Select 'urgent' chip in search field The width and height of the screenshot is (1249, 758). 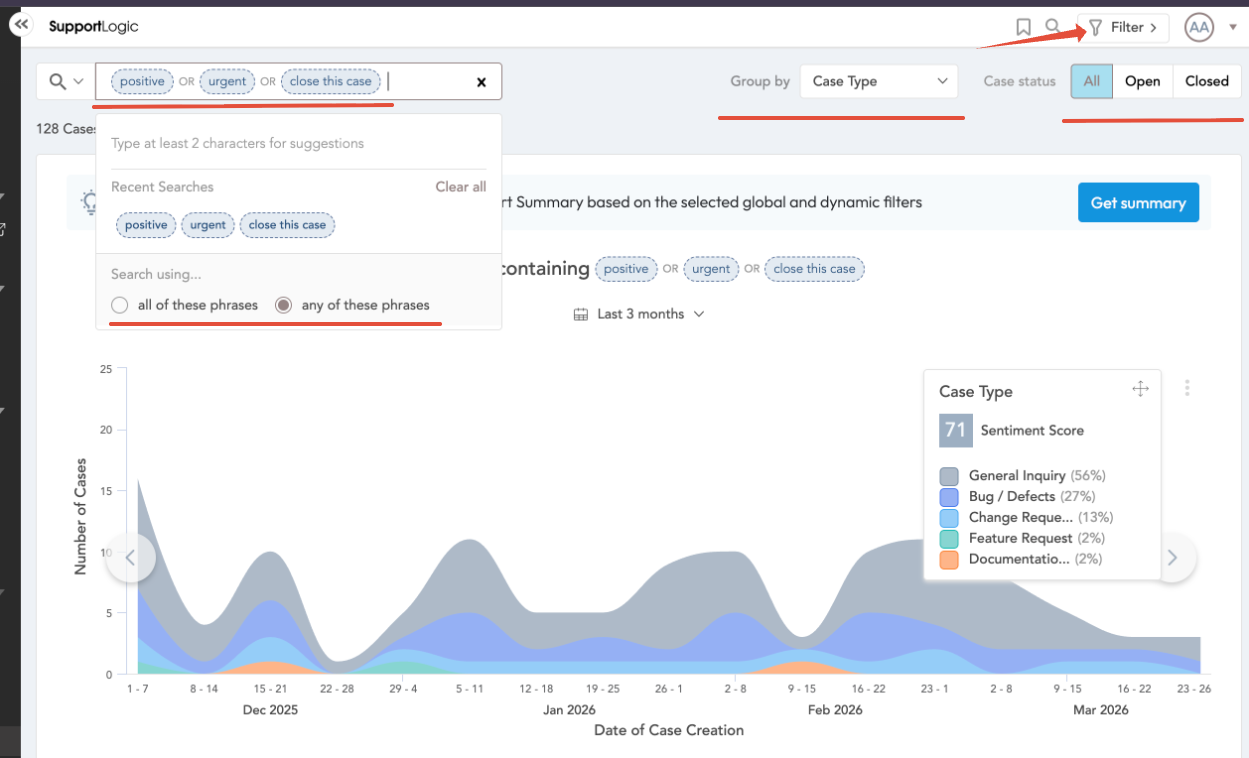pyautogui.click(x=227, y=81)
